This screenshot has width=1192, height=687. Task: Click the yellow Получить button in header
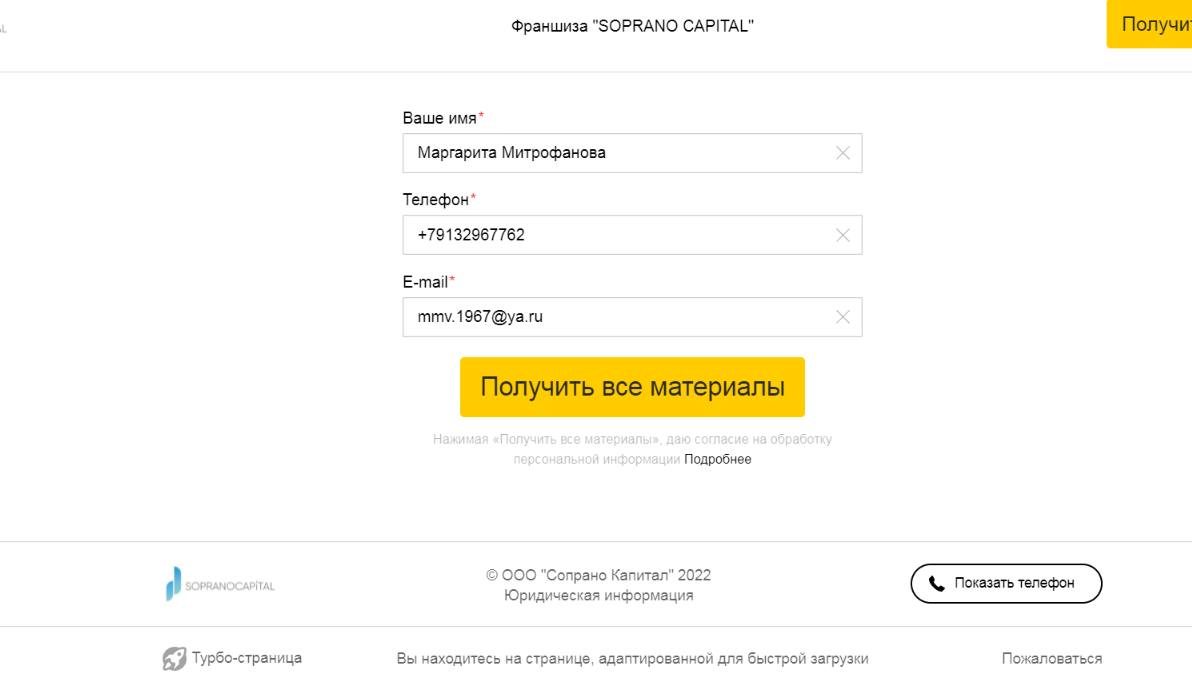1149,24
